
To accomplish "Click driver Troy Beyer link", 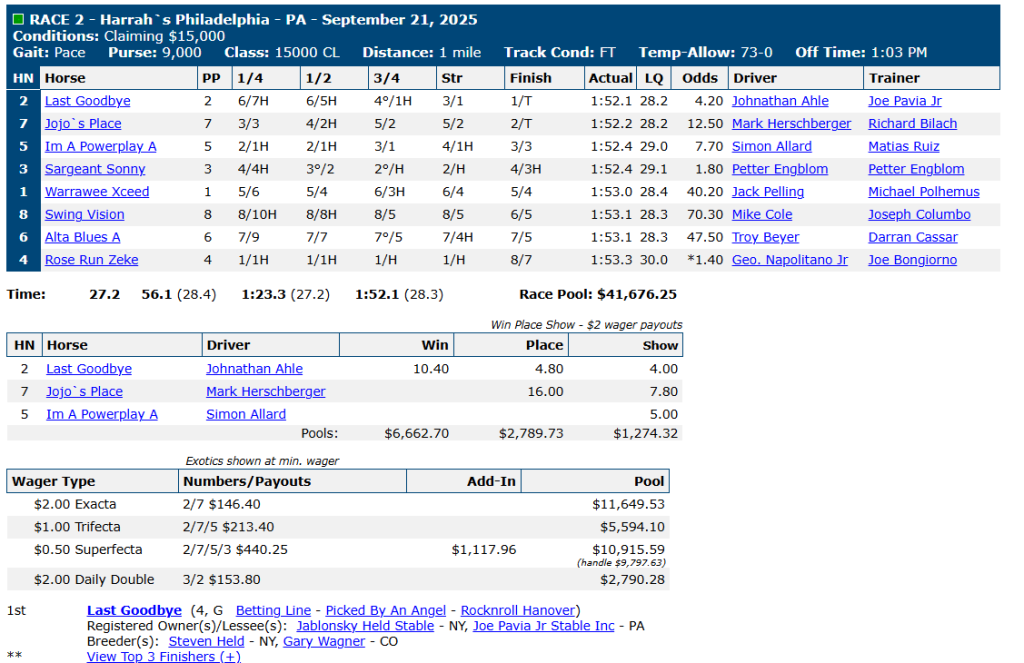I will tap(767, 237).
